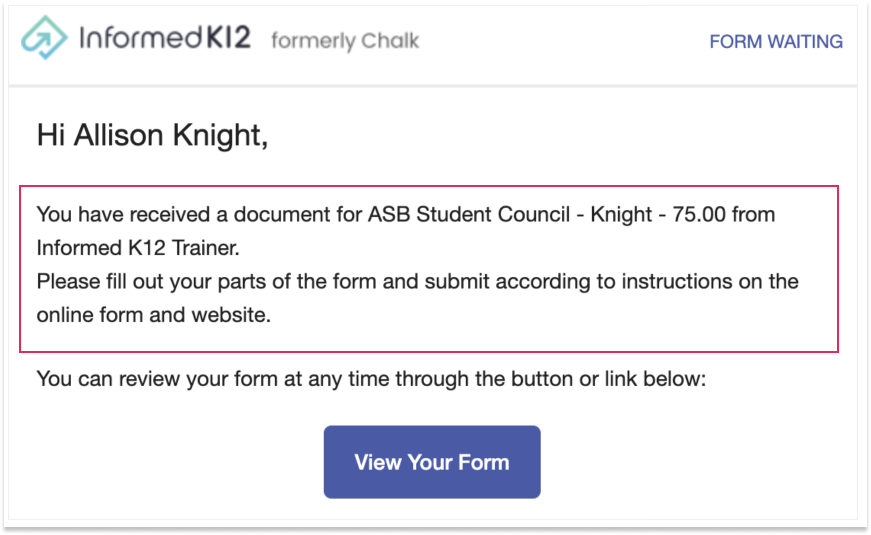Click the "Hi Allison Knight," greeting
Screen dimensions: 871x535
pos(153,135)
